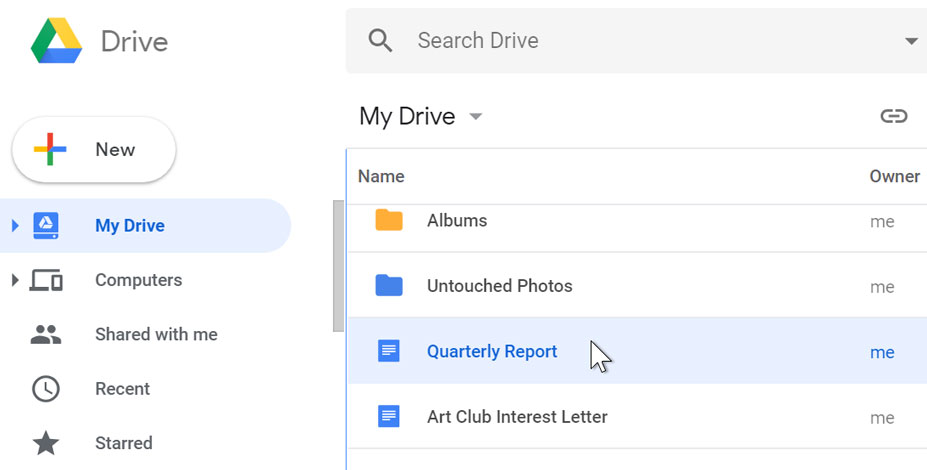Viewport: 927px width, 470px height.
Task: Click the Google Drive logo icon
Action: pyautogui.click(x=56, y=41)
